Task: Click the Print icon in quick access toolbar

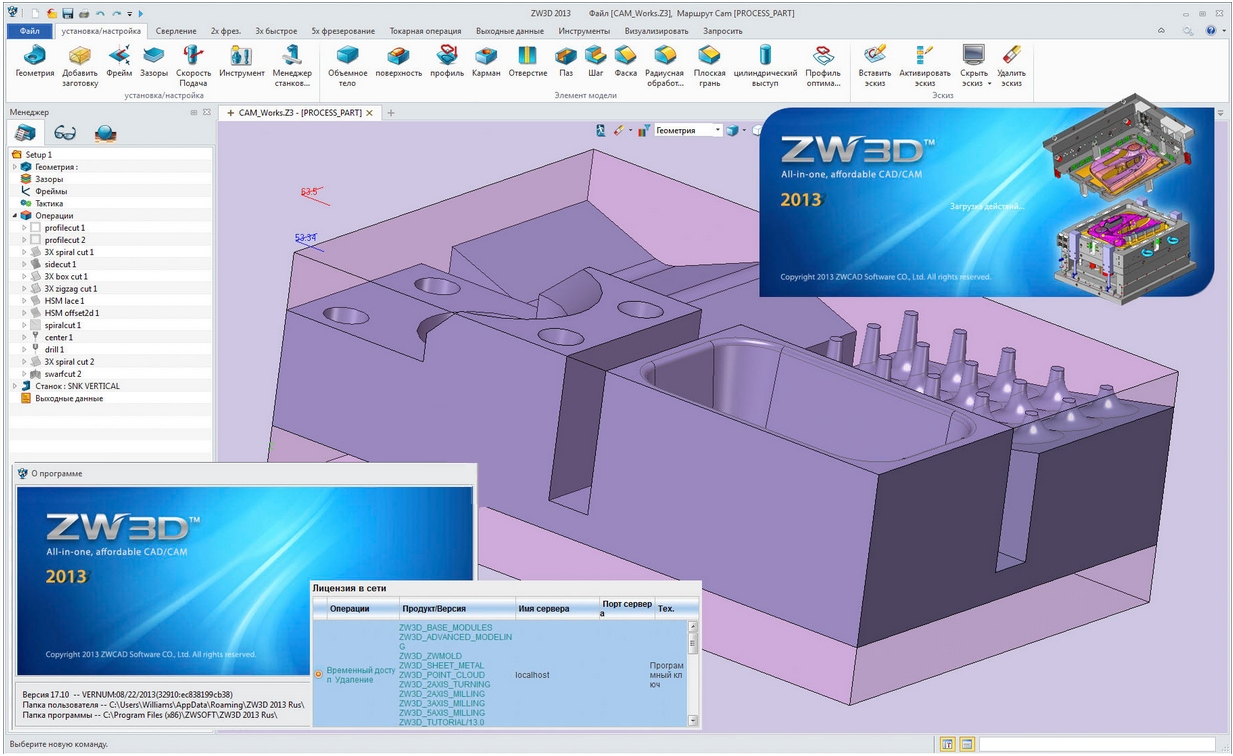Action: click(83, 14)
